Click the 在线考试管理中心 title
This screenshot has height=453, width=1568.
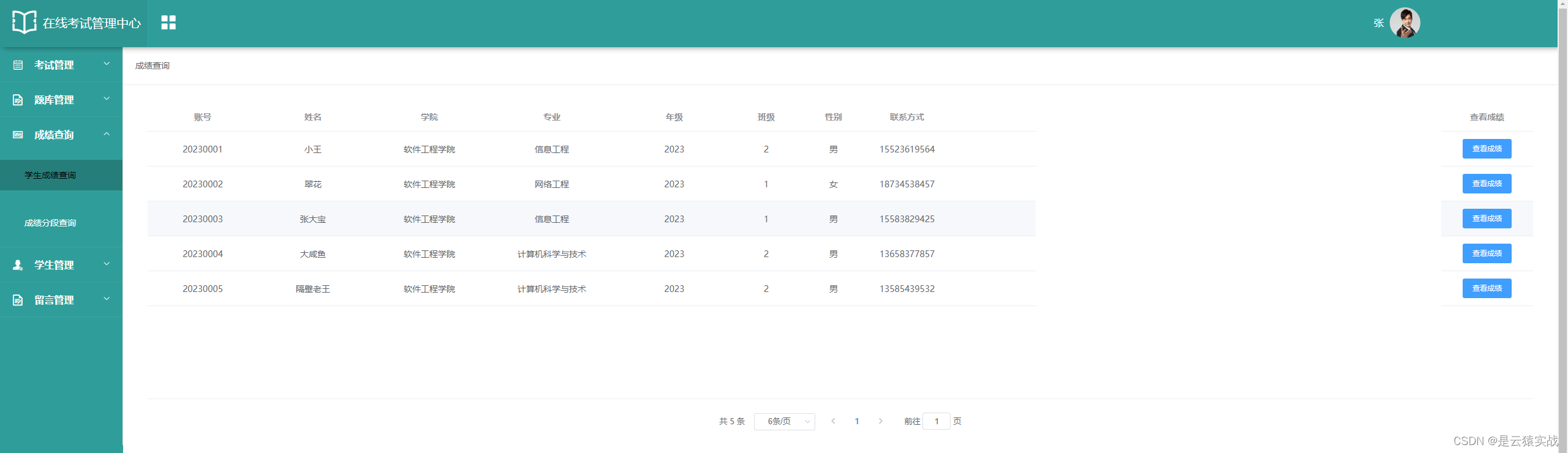coord(92,23)
